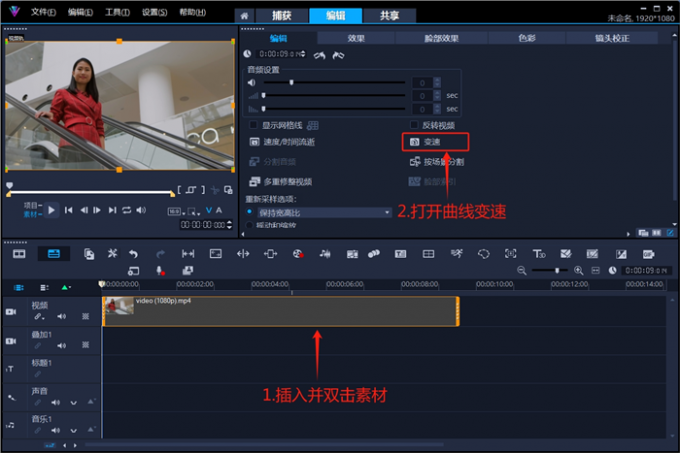Open the sound mixer icon
Viewport: 680px width, 453px height.
pyautogui.click(x=325, y=254)
